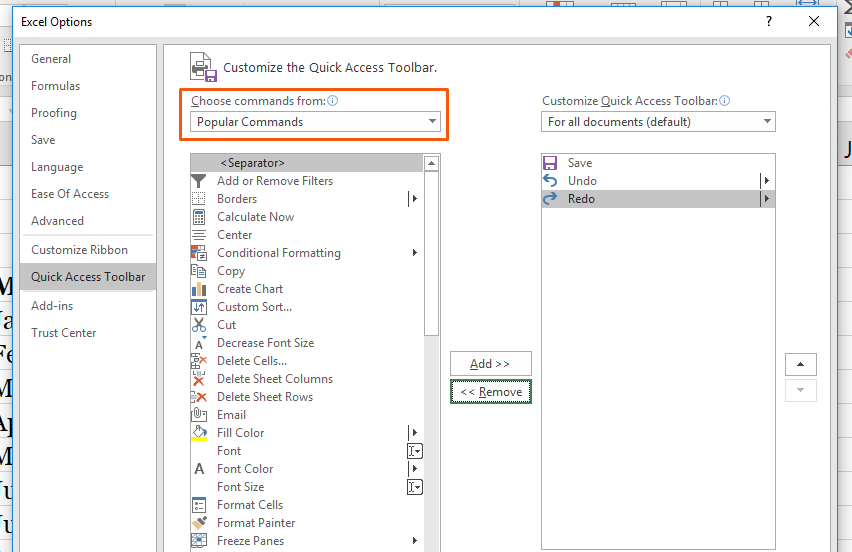Click the Font Color letter A icon
Viewport: 852px width, 552px height.
(x=199, y=469)
